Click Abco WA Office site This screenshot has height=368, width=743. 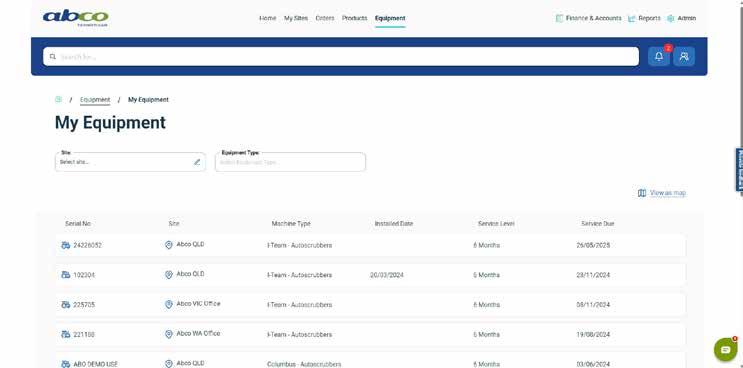coord(198,333)
